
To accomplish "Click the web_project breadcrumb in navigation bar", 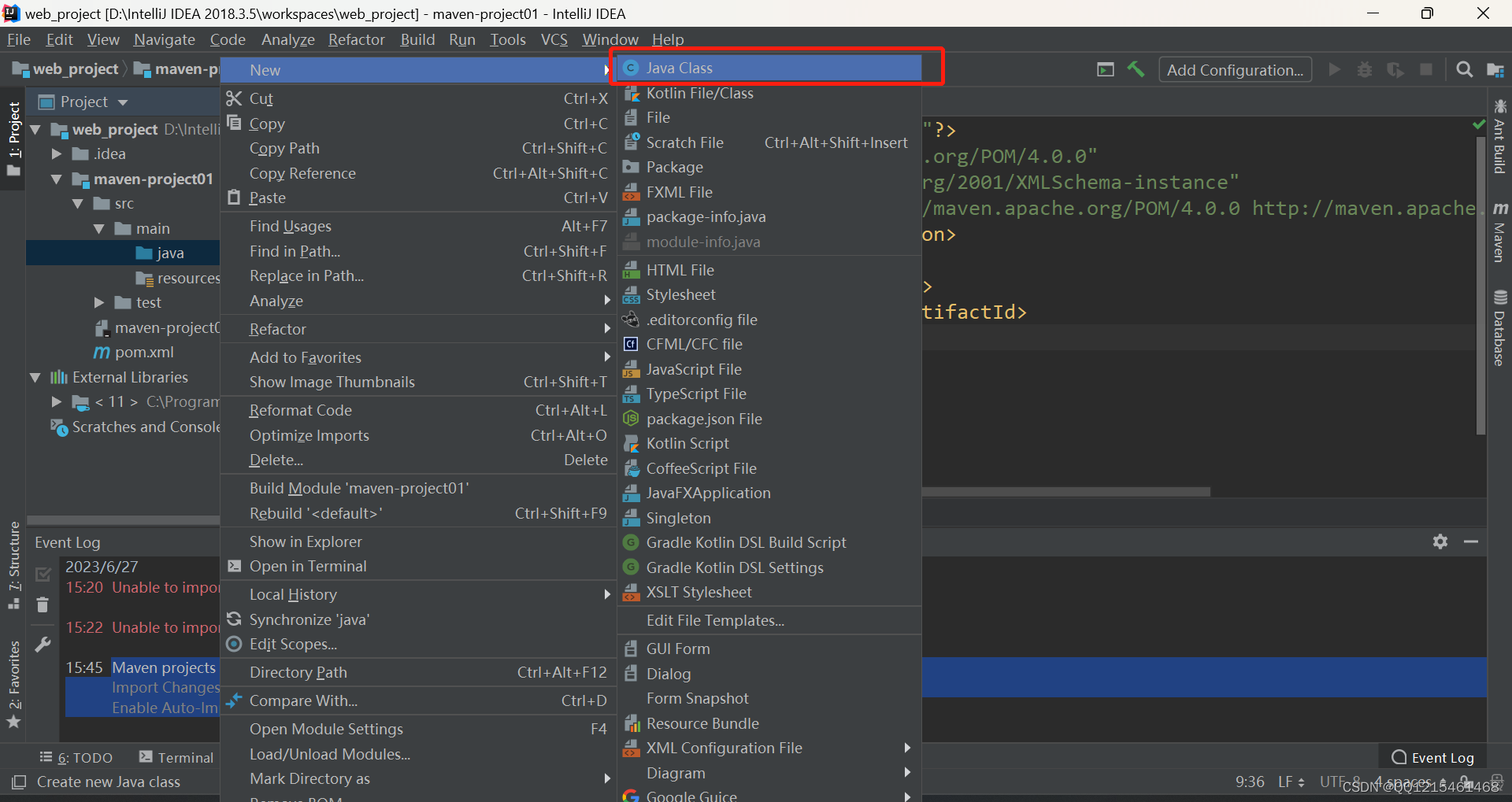I will (66, 69).
